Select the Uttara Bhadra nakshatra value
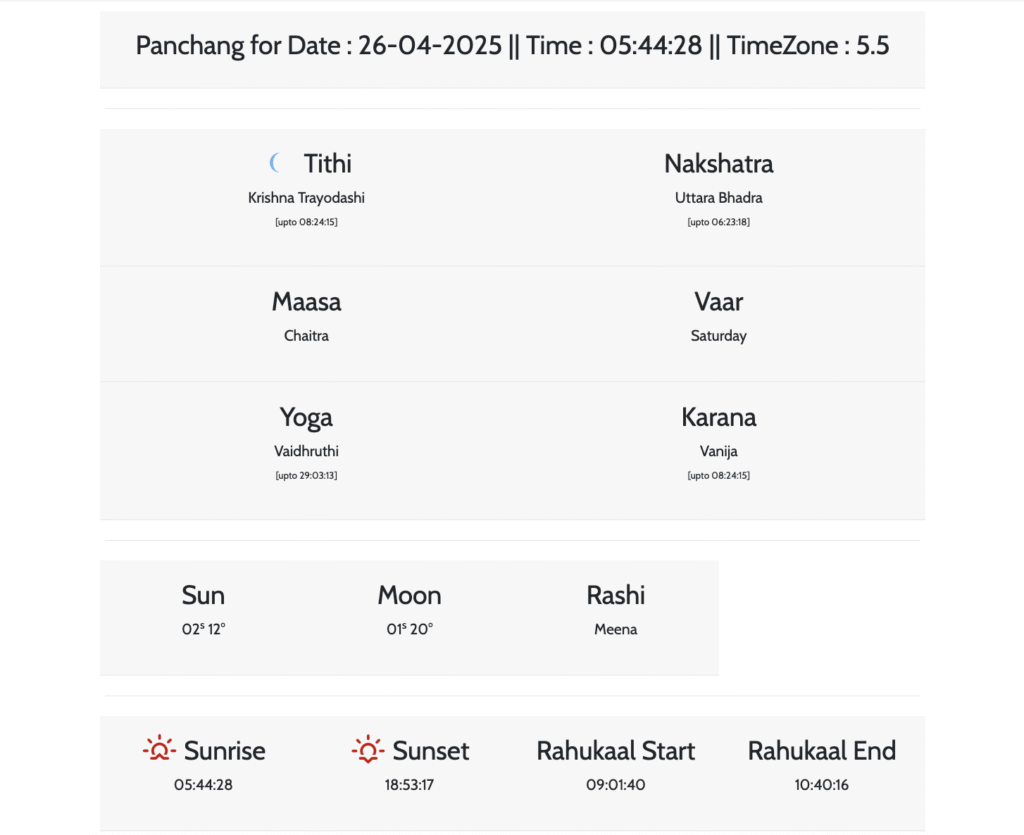This screenshot has height=835, width=1024. pos(718,198)
